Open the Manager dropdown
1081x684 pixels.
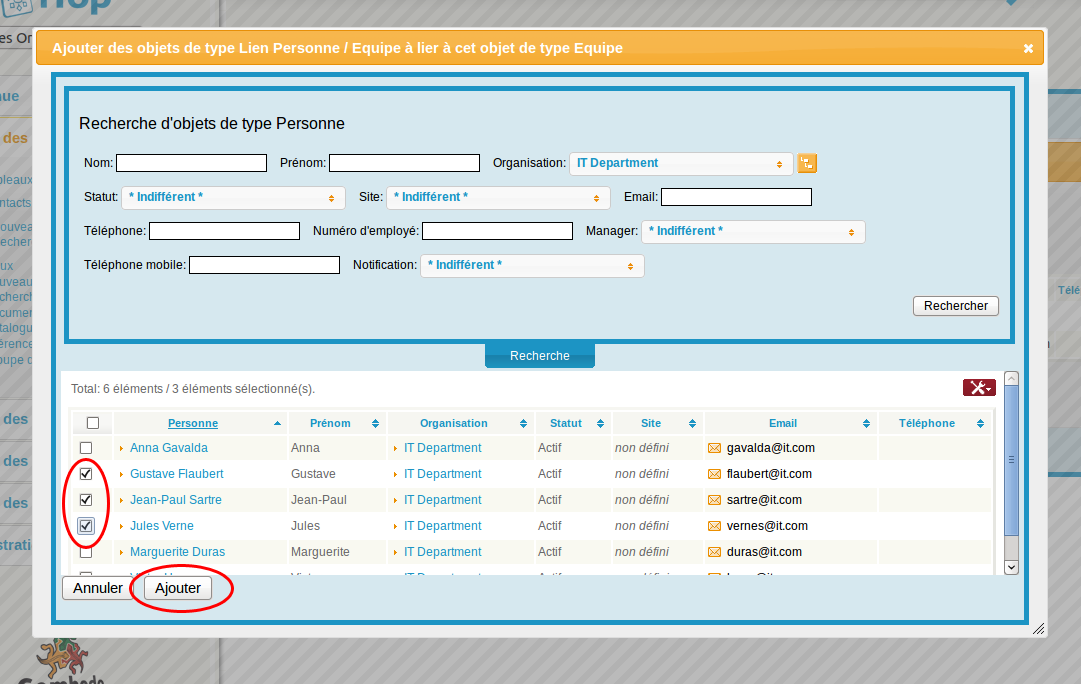coord(752,231)
